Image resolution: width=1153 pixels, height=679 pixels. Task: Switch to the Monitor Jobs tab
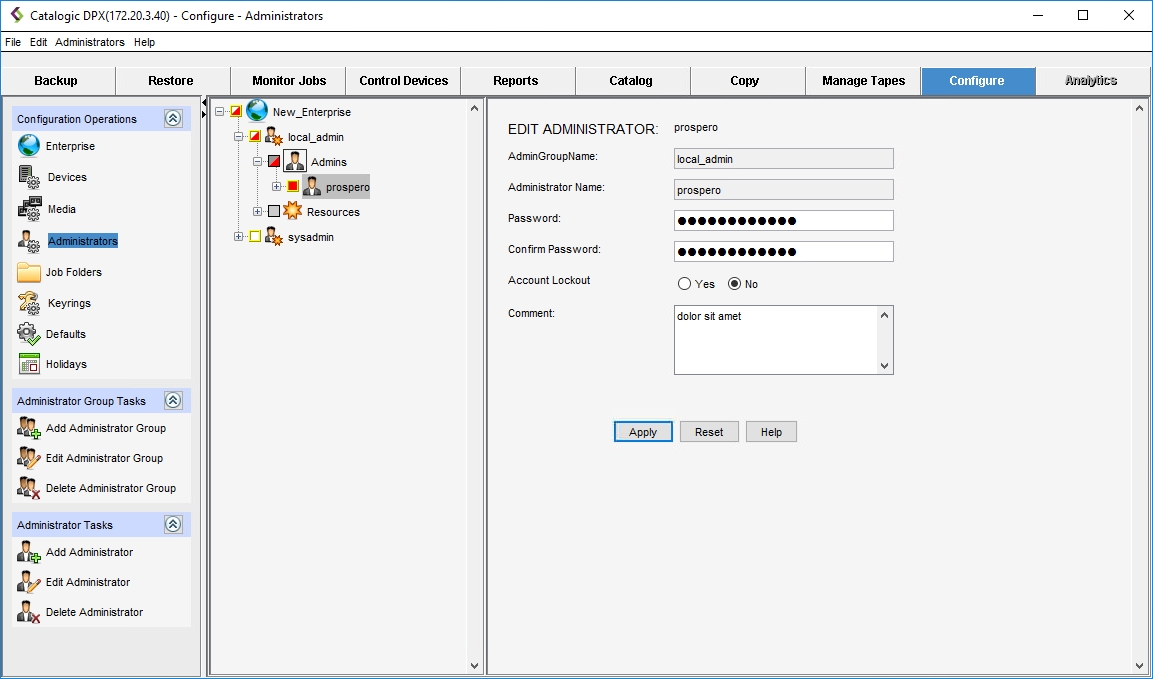click(288, 81)
